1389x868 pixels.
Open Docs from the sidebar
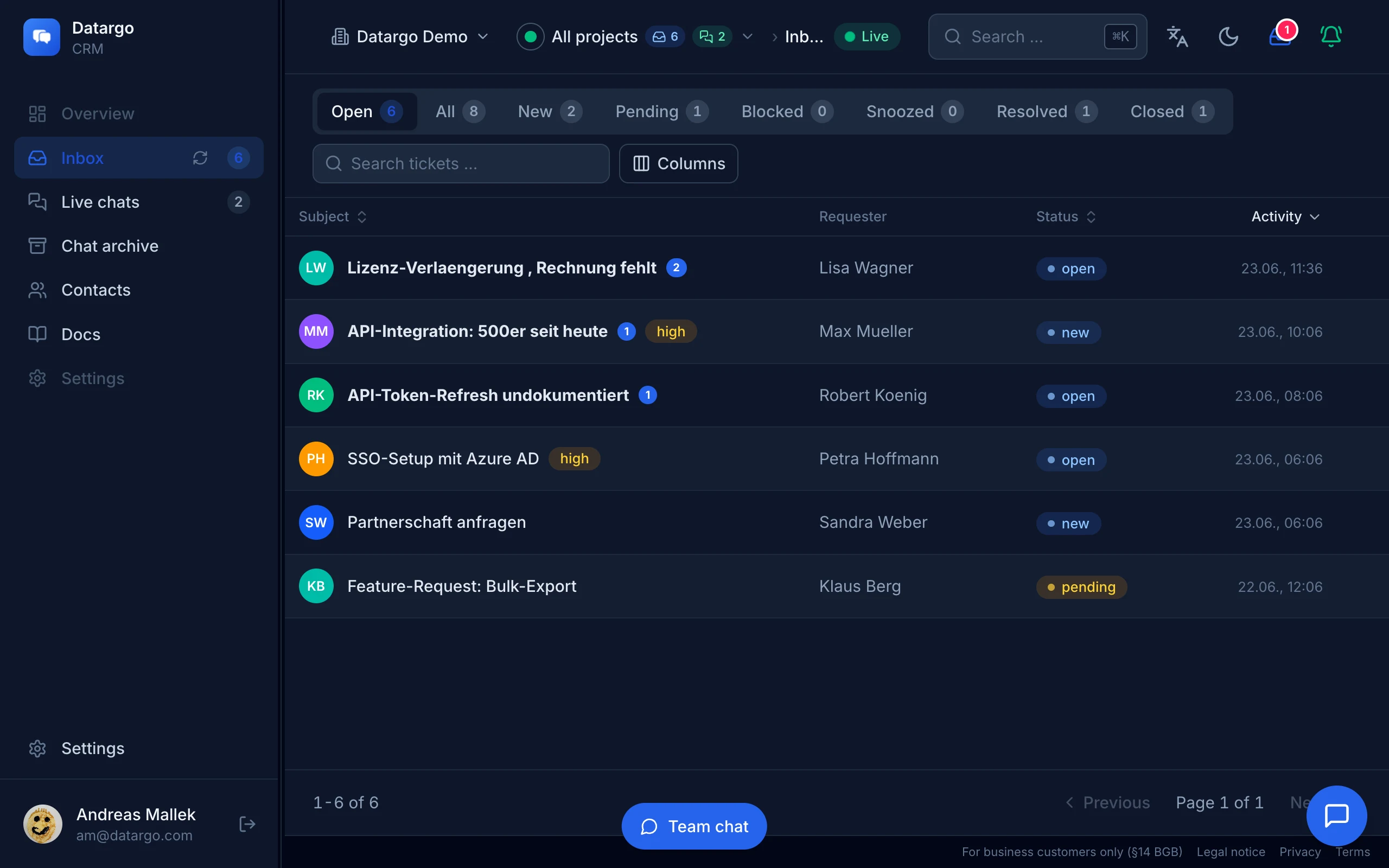(x=138, y=334)
